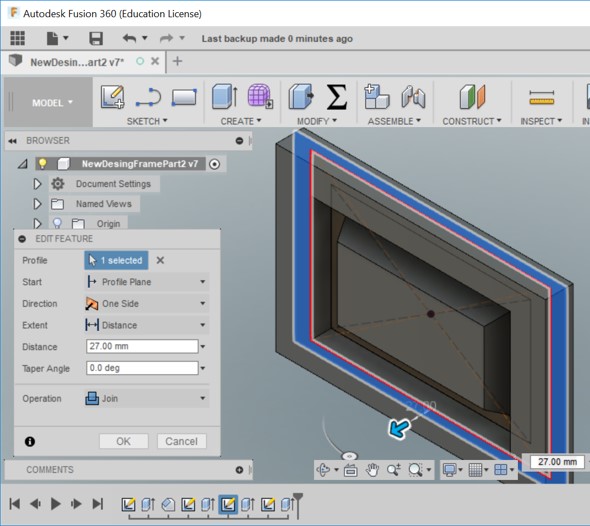
Task: Open Display Settings monitor icon
Action: point(450,470)
